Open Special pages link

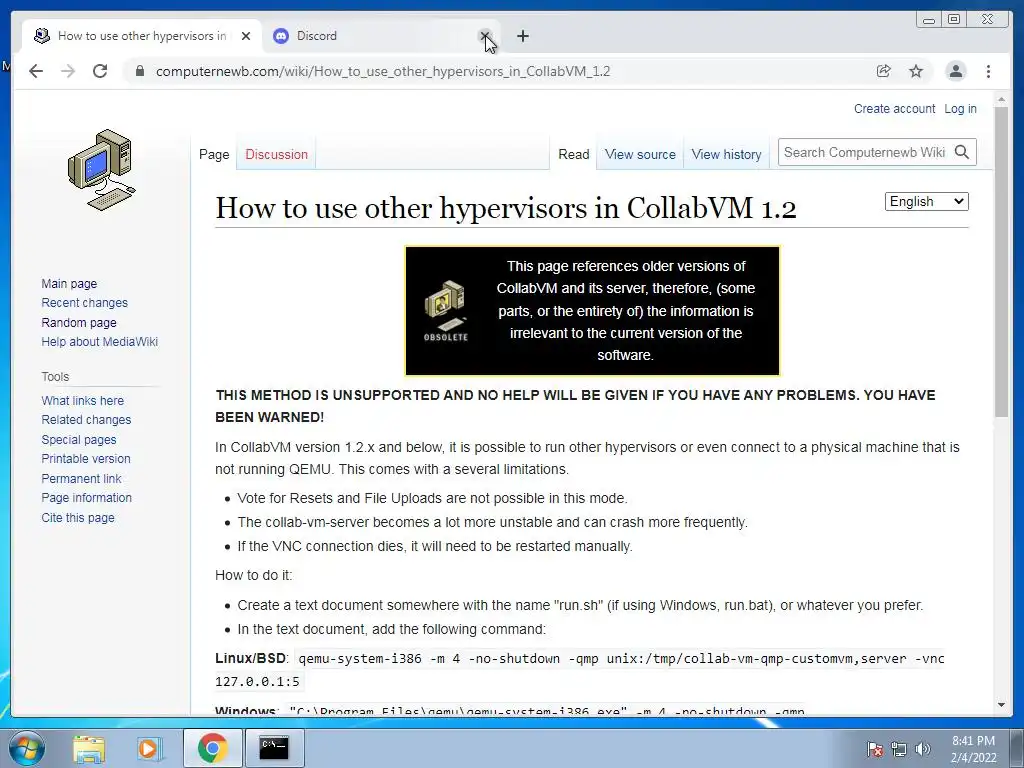pos(78,440)
